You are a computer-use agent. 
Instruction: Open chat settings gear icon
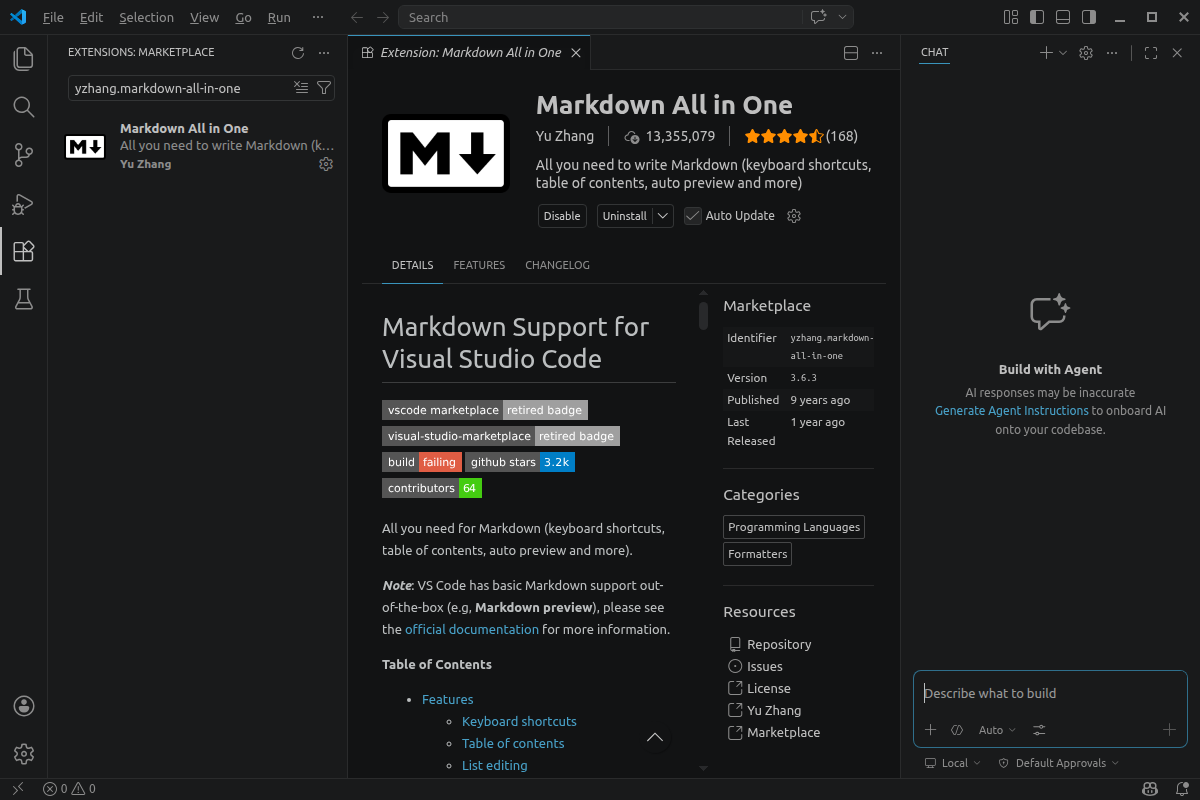pyautogui.click(x=1086, y=53)
